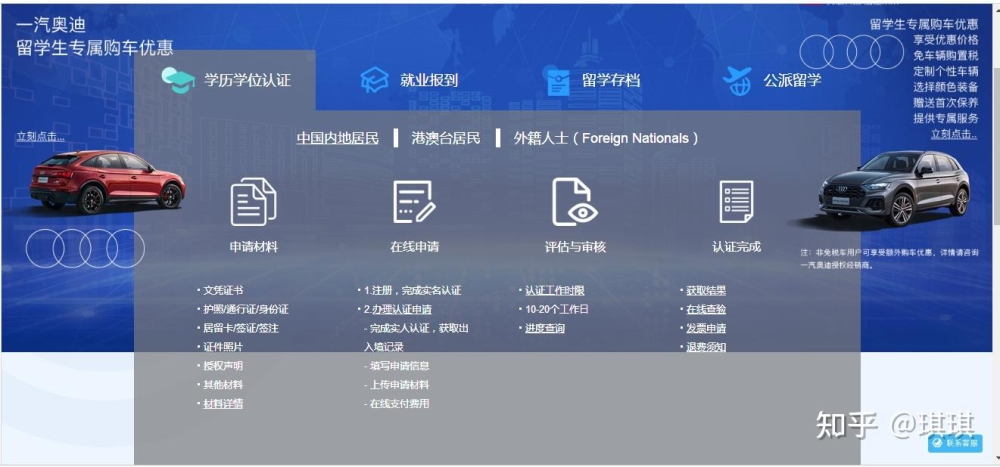Image resolution: width=1000 pixels, height=467 pixels.
Task: Select 外籍人士 (Foreign Nationals)
Action: point(606,138)
